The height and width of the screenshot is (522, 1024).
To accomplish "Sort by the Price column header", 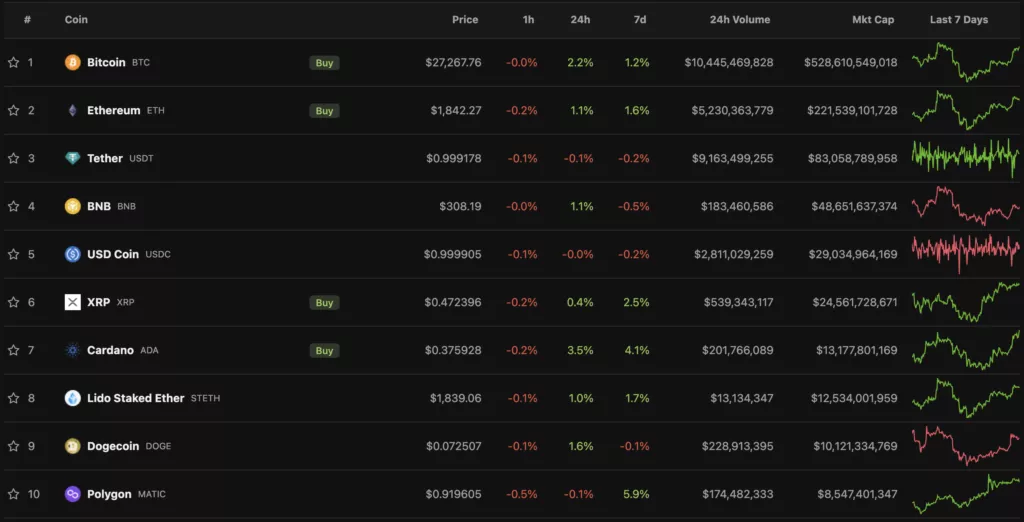I will click(465, 20).
